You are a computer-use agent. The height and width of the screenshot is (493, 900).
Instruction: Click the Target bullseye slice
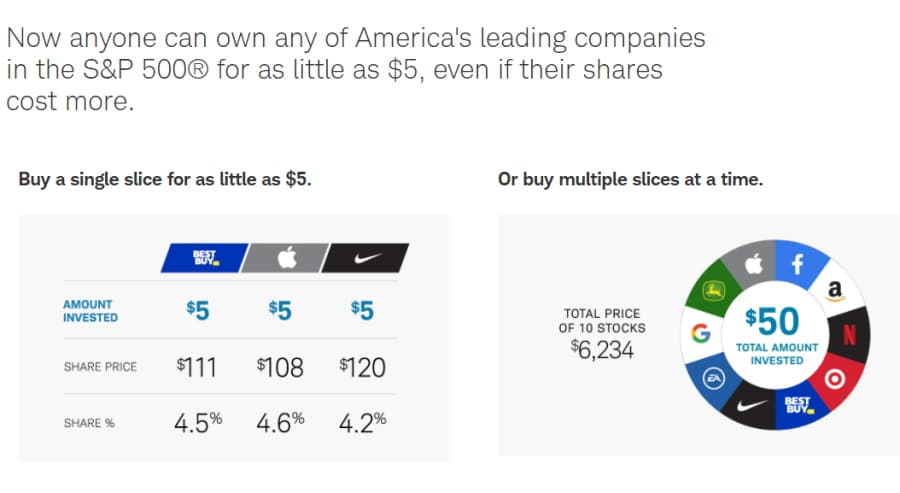pos(834,379)
